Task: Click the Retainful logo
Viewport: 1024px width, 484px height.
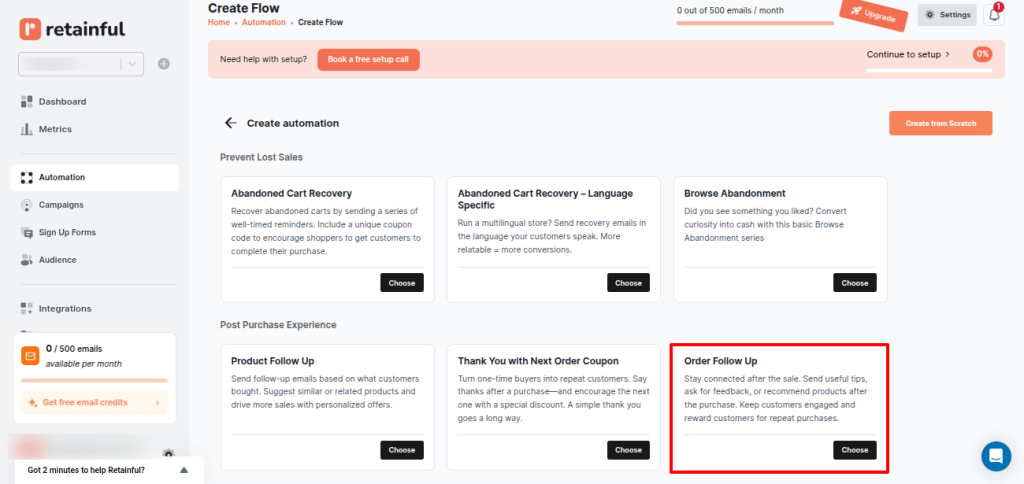Action: [x=72, y=29]
